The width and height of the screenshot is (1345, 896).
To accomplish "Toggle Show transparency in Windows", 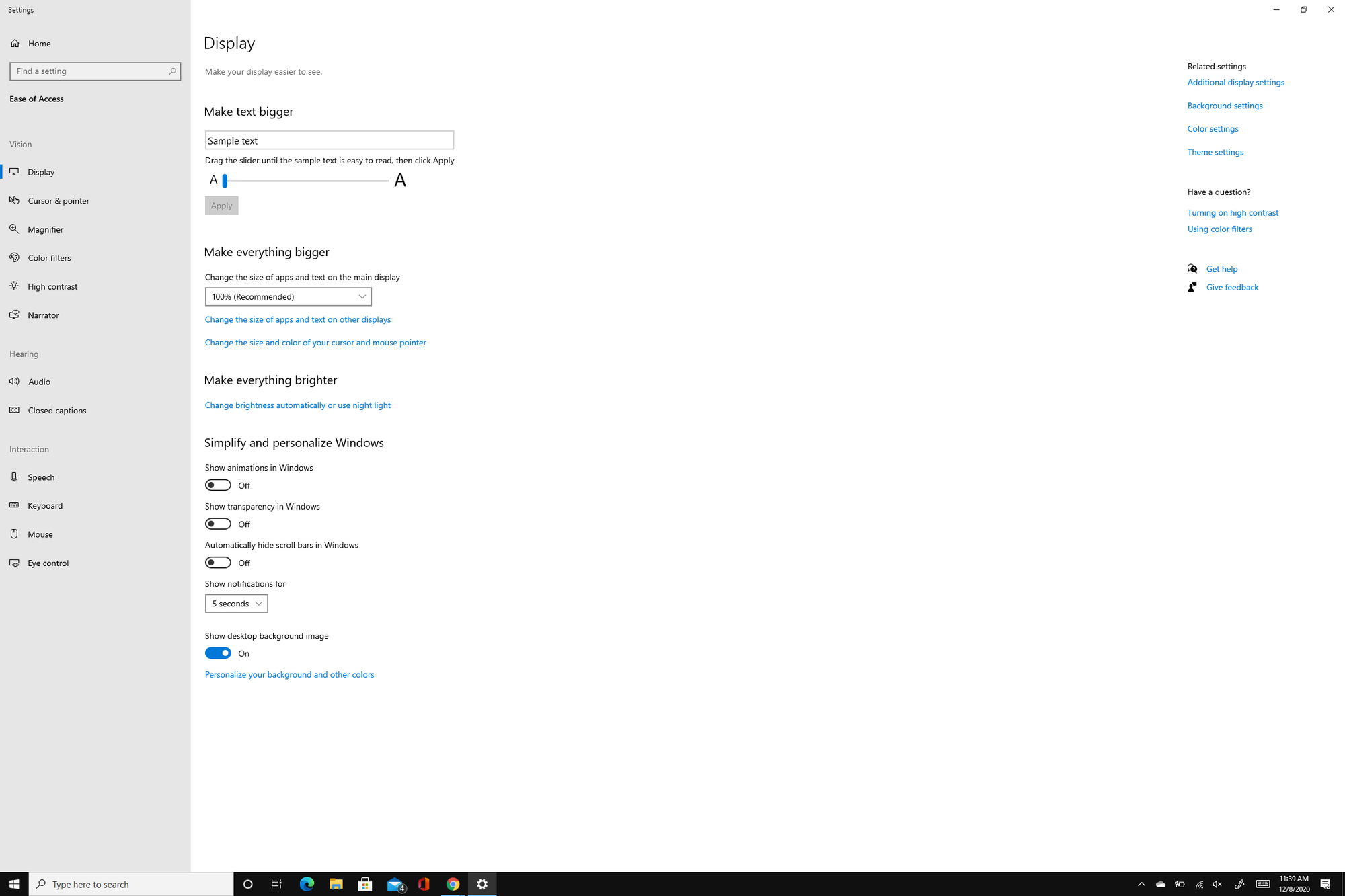I will (218, 524).
